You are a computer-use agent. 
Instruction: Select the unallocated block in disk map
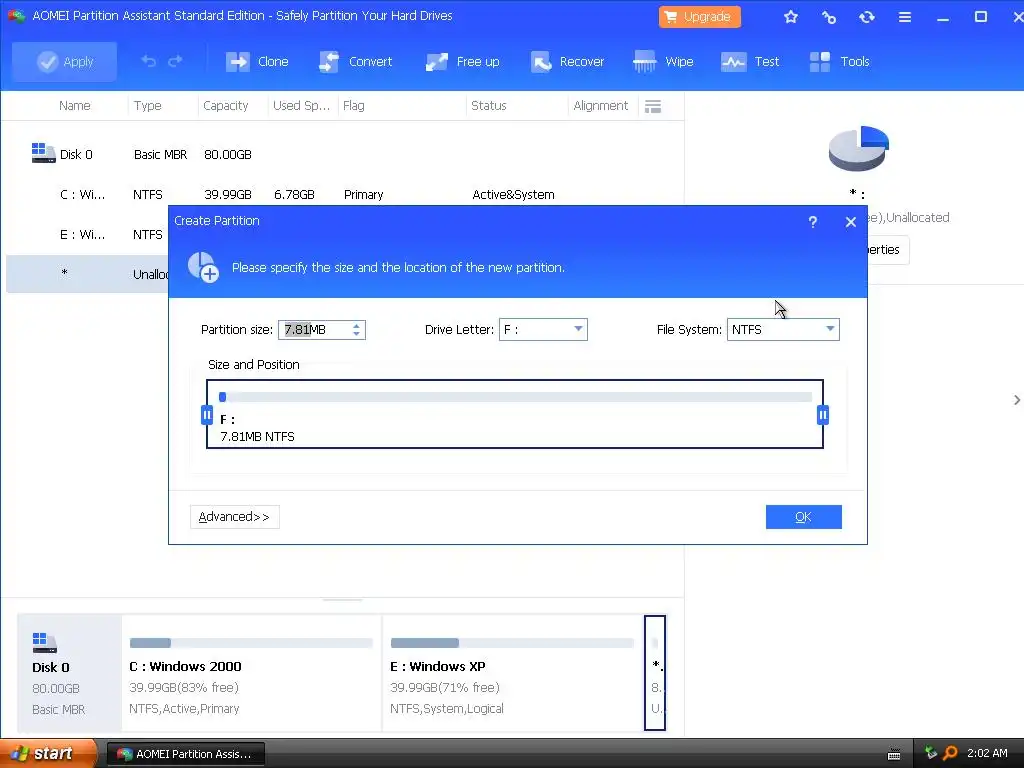pyautogui.click(x=655, y=673)
